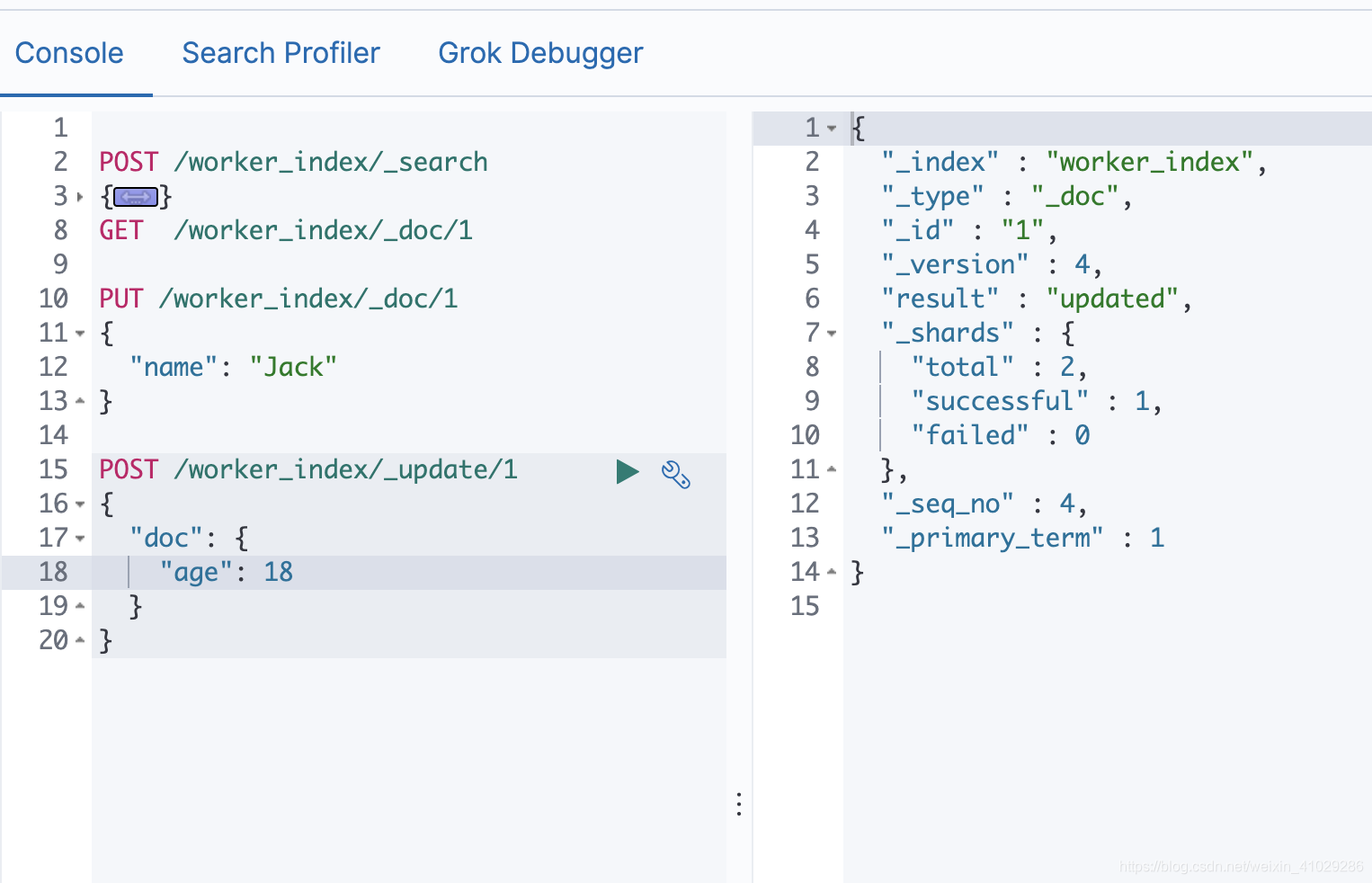Switch to the Console tab
Viewport: 1372px width, 883px height.
point(69,53)
